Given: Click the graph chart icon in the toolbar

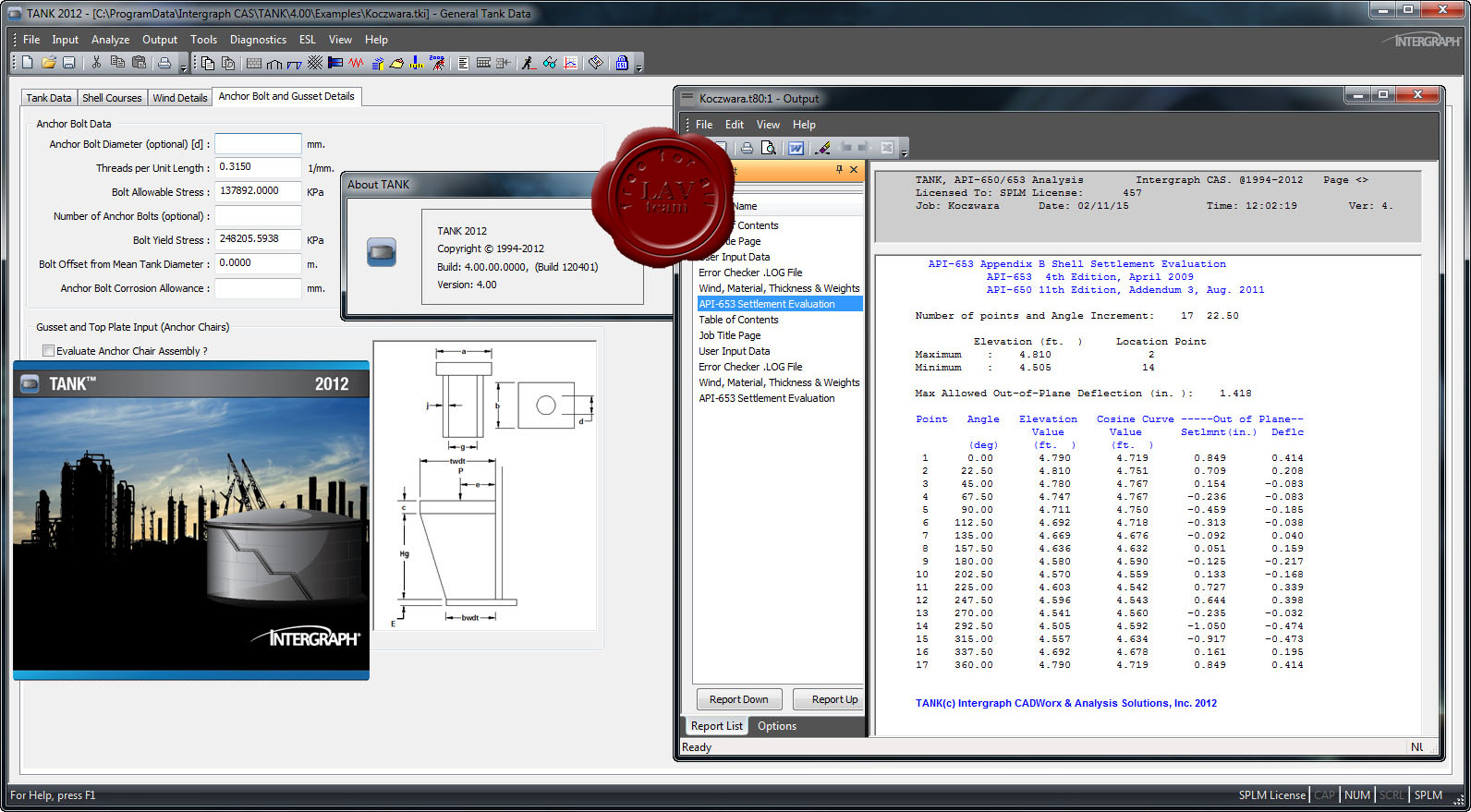Looking at the screenshot, I should point(570,63).
